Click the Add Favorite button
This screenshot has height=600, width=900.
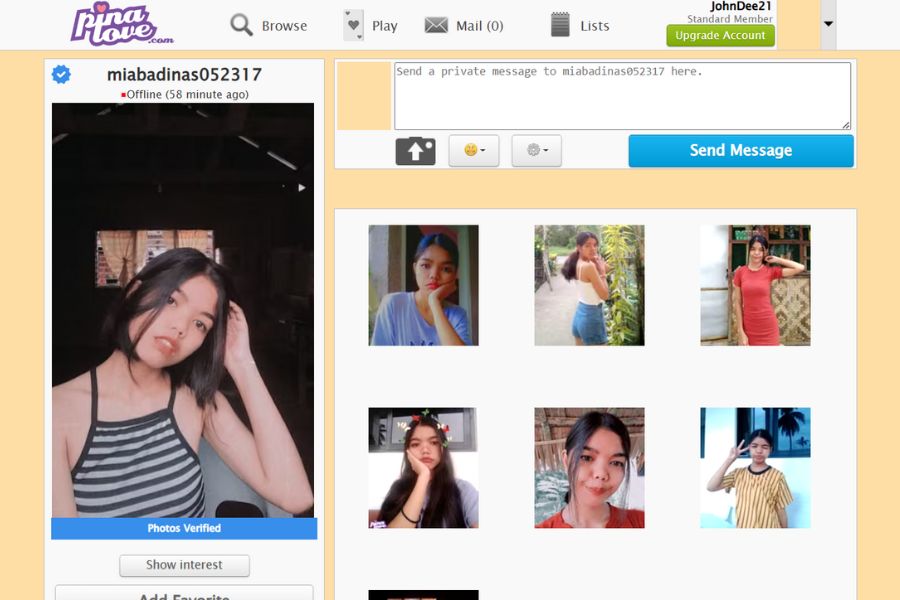(184, 594)
